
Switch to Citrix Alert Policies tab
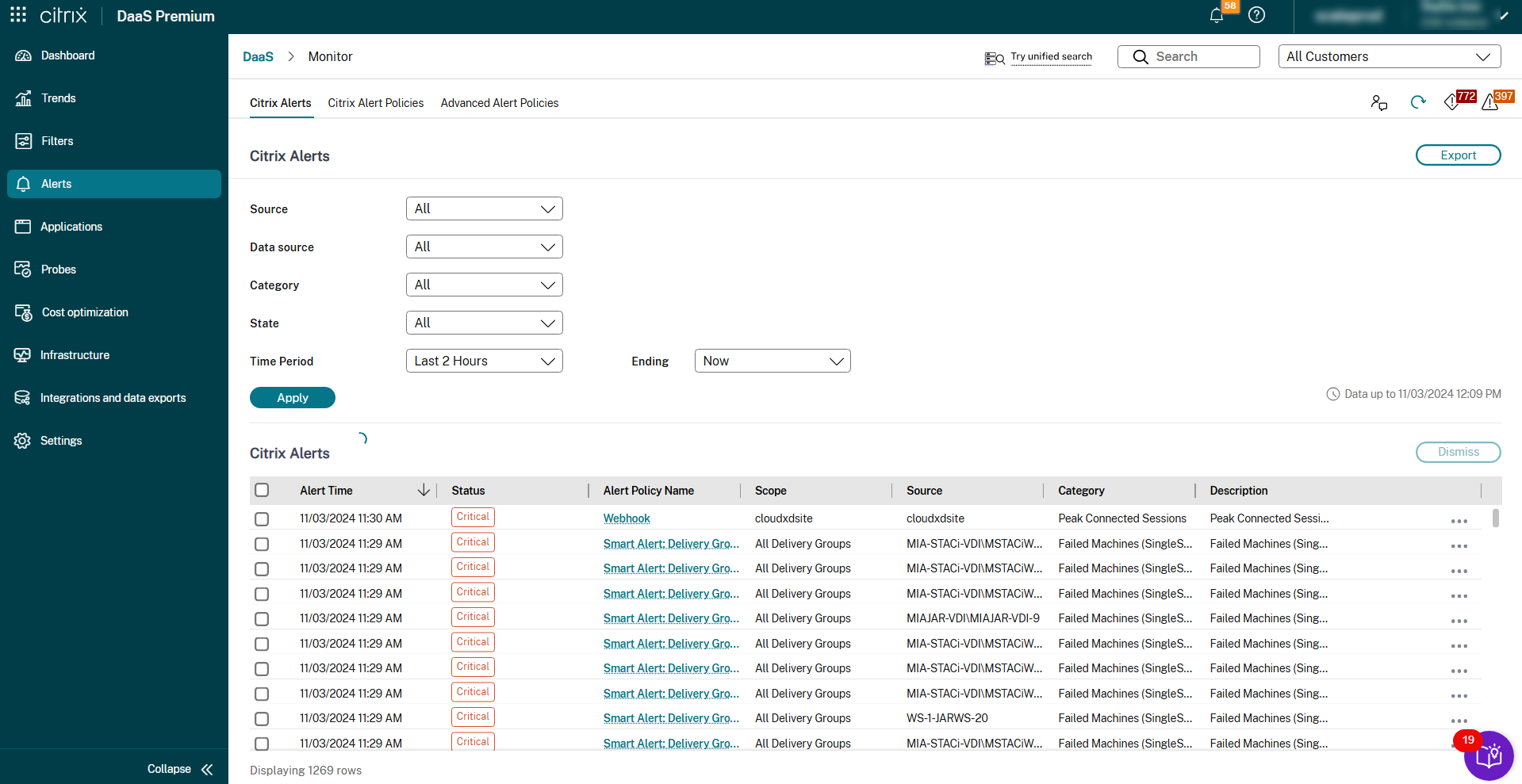pyautogui.click(x=375, y=103)
